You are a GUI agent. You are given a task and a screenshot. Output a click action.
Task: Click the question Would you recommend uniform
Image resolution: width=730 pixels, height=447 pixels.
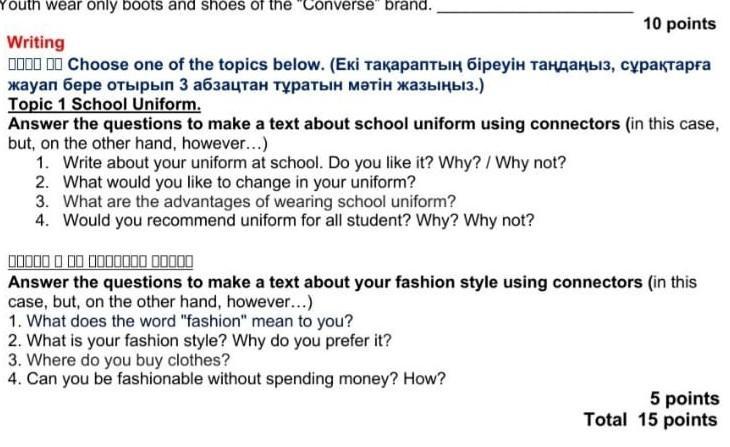pos(285,220)
